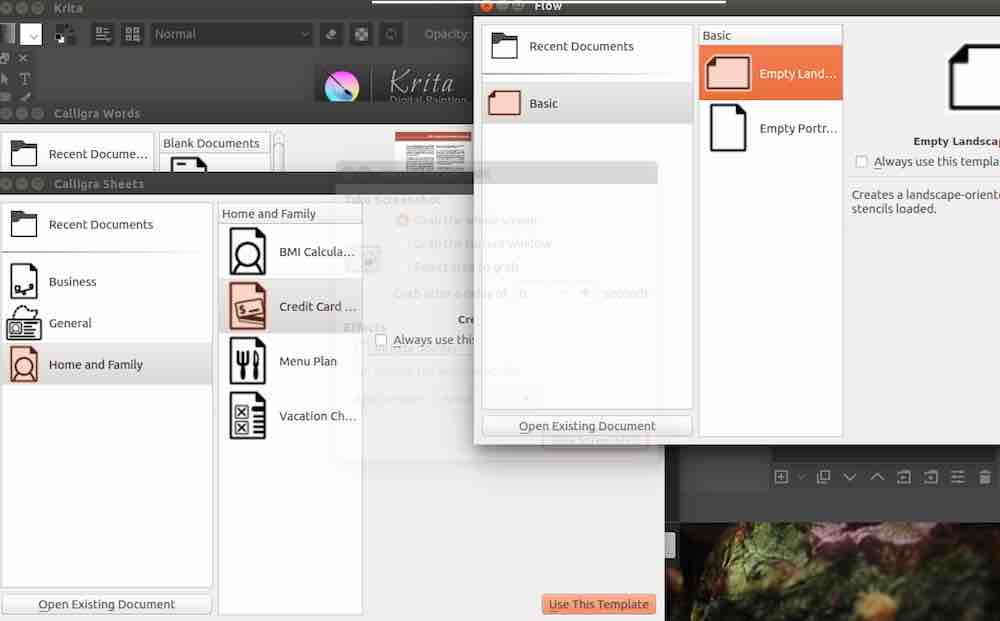This screenshot has height=621, width=1000.
Task: Click the Blank Documents header in Words
Action: tap(214, 143)
